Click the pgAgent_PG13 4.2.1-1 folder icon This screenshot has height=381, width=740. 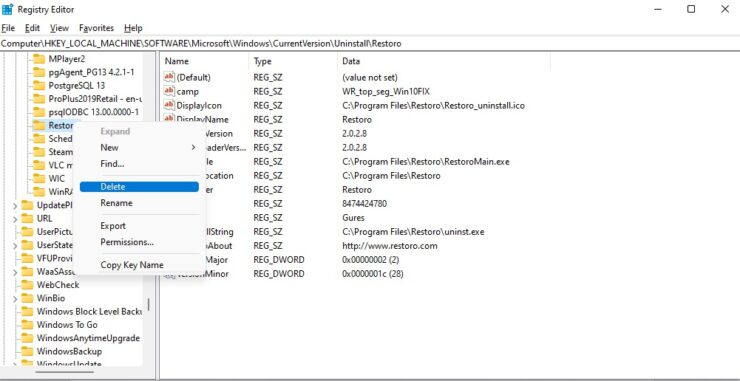pyautogui.click(x=39, y=72)
